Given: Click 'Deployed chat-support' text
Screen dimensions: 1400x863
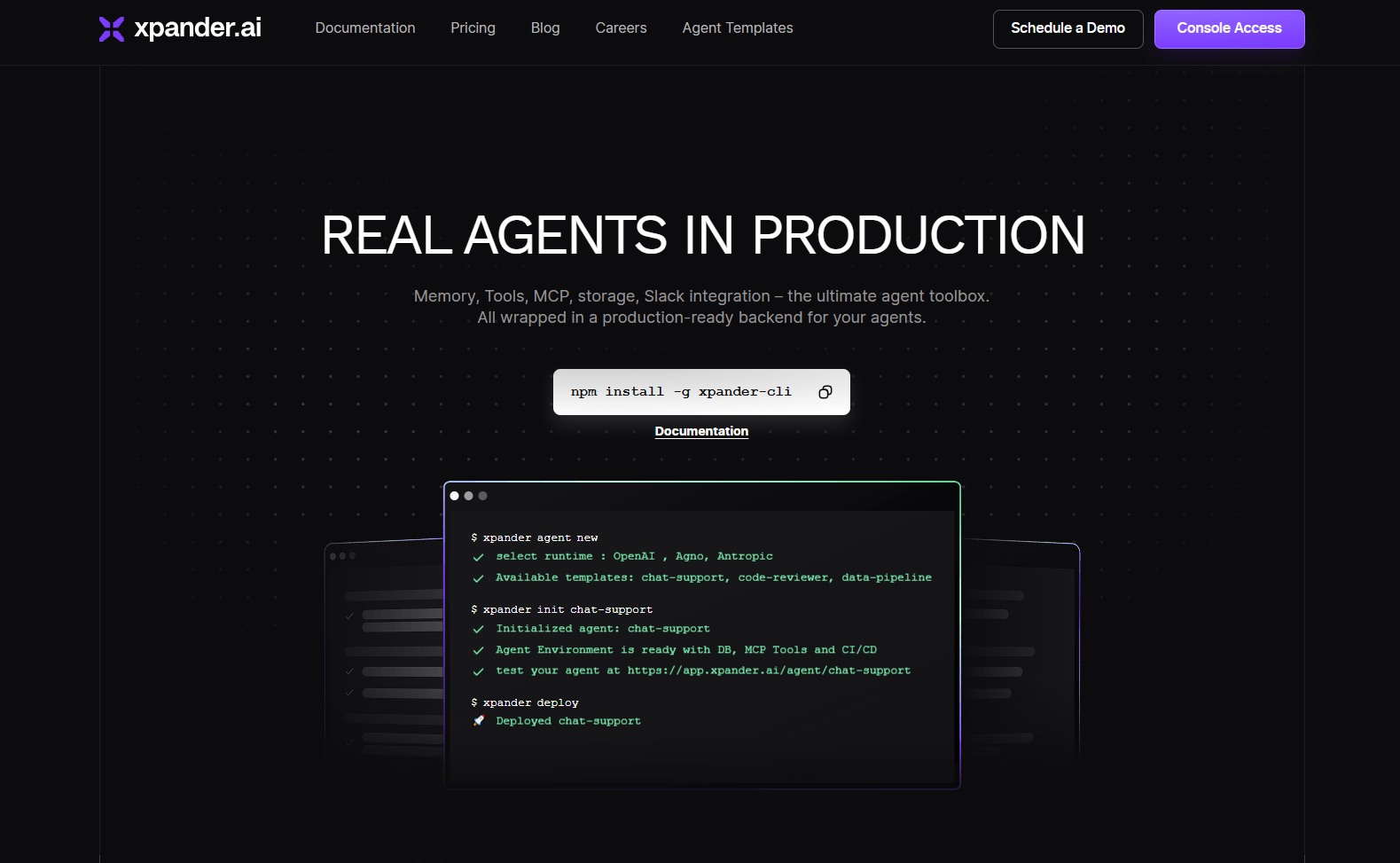Looking at the screenshot, I should [568, 721].
